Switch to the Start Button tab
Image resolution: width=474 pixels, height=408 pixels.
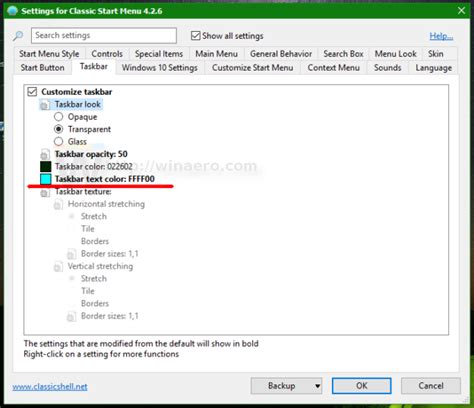(x=42, y=68)
